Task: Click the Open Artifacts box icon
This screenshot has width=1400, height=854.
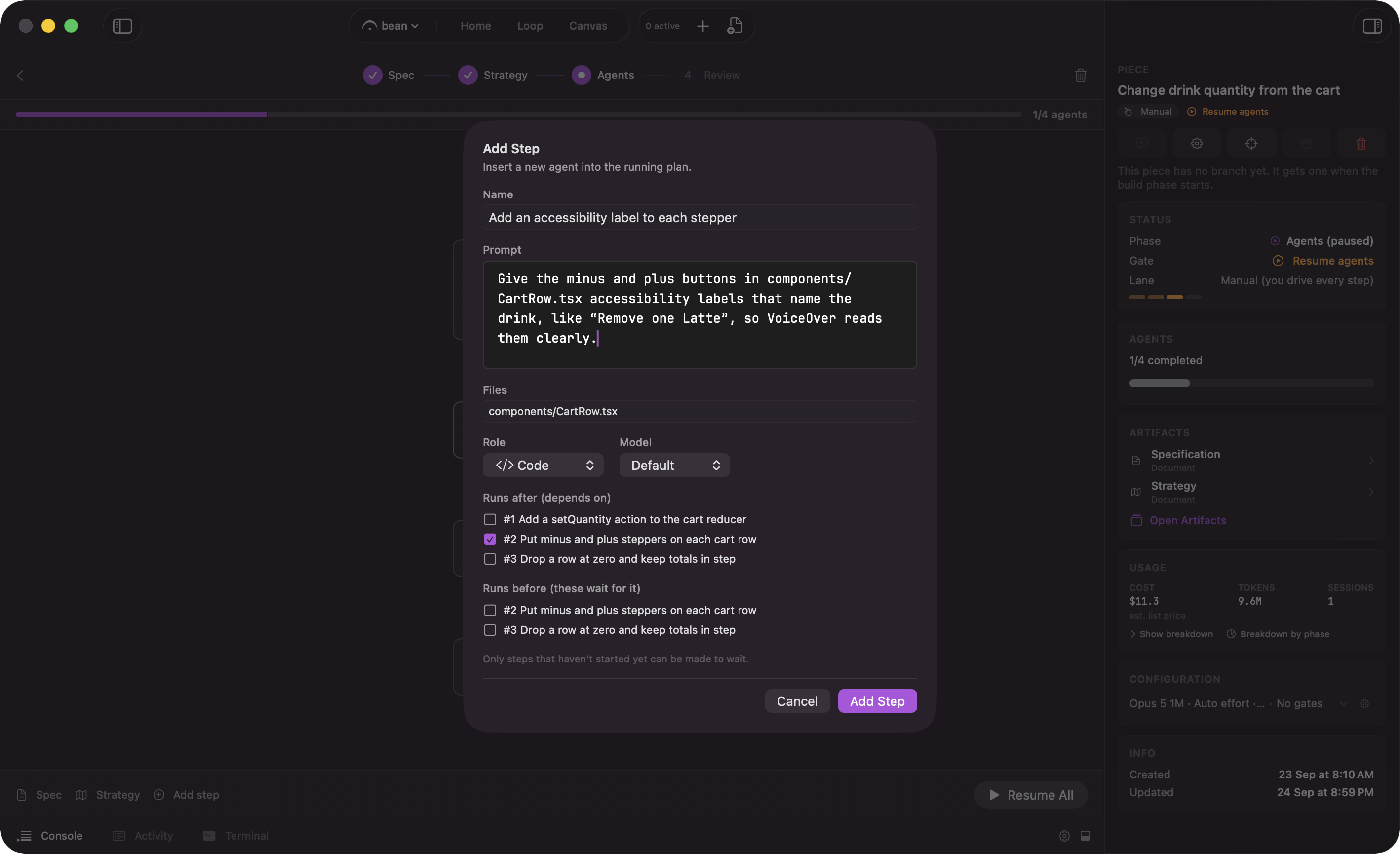Action: click(1136, 520)
